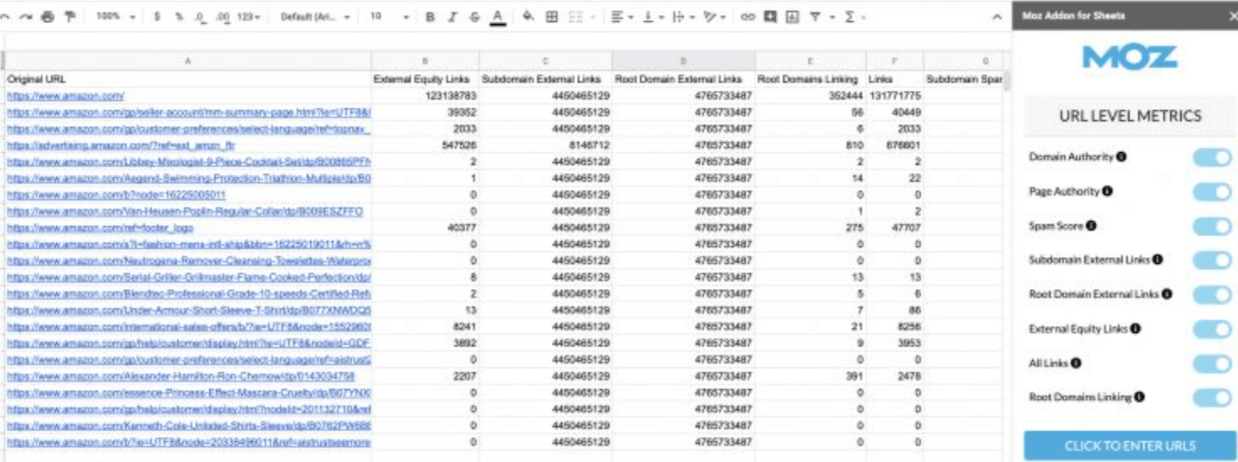Select the External Equity Links header cell
This screenshot has width=1238, height=462.
(419, 78)
